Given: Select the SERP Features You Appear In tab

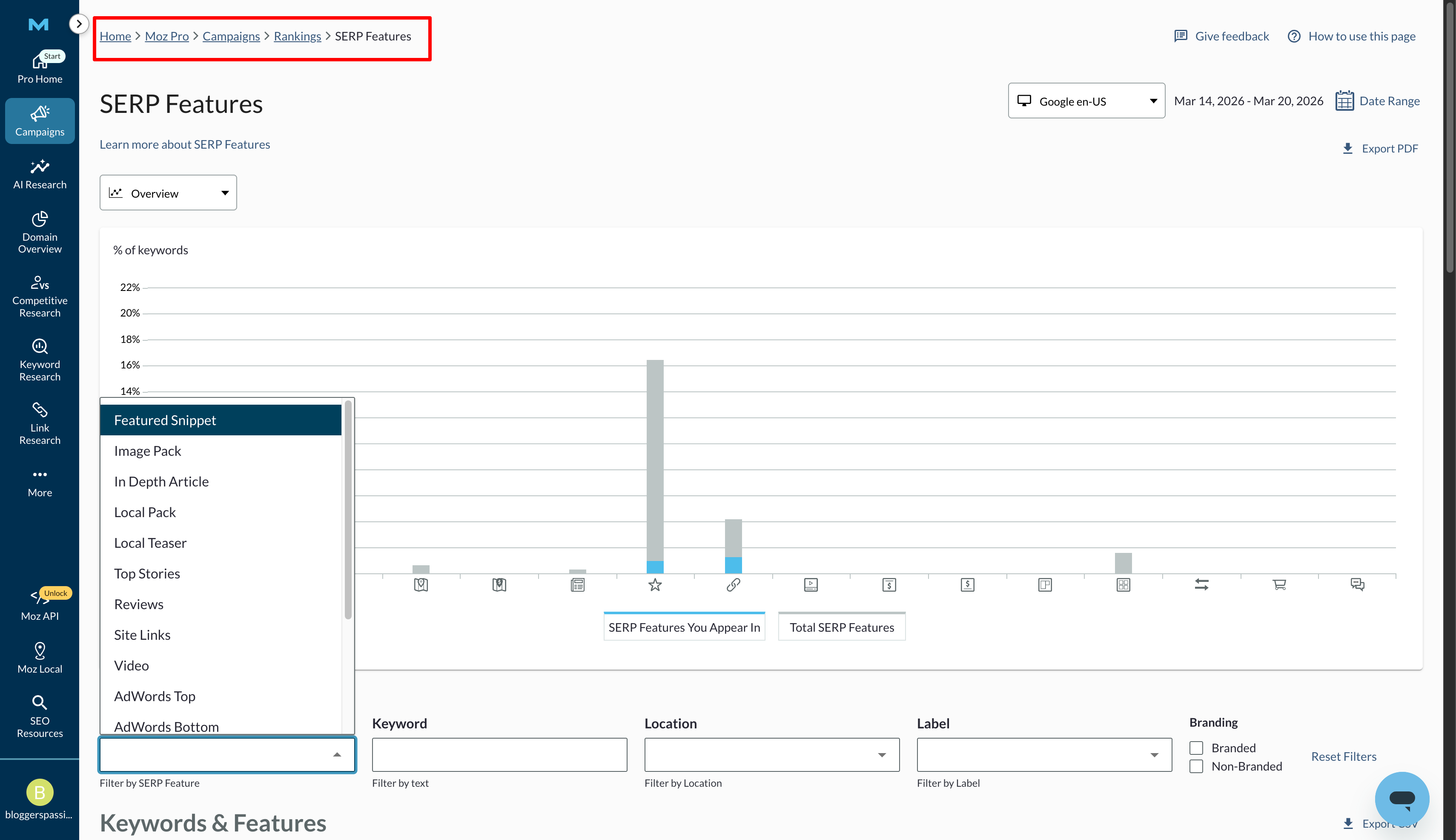Looking at the screenshot, I should [684, 627].
